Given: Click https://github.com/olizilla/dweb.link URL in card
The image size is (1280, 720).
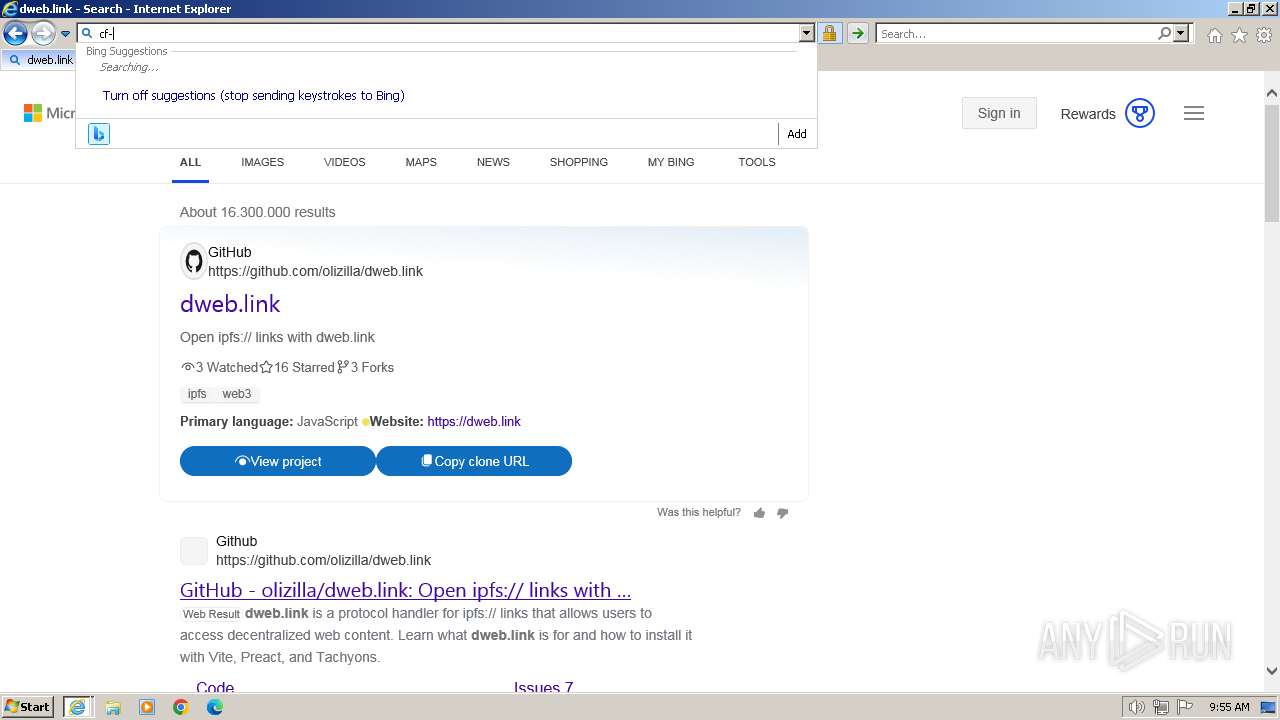Looking at the screenshot, I should (x=315, y=271).
